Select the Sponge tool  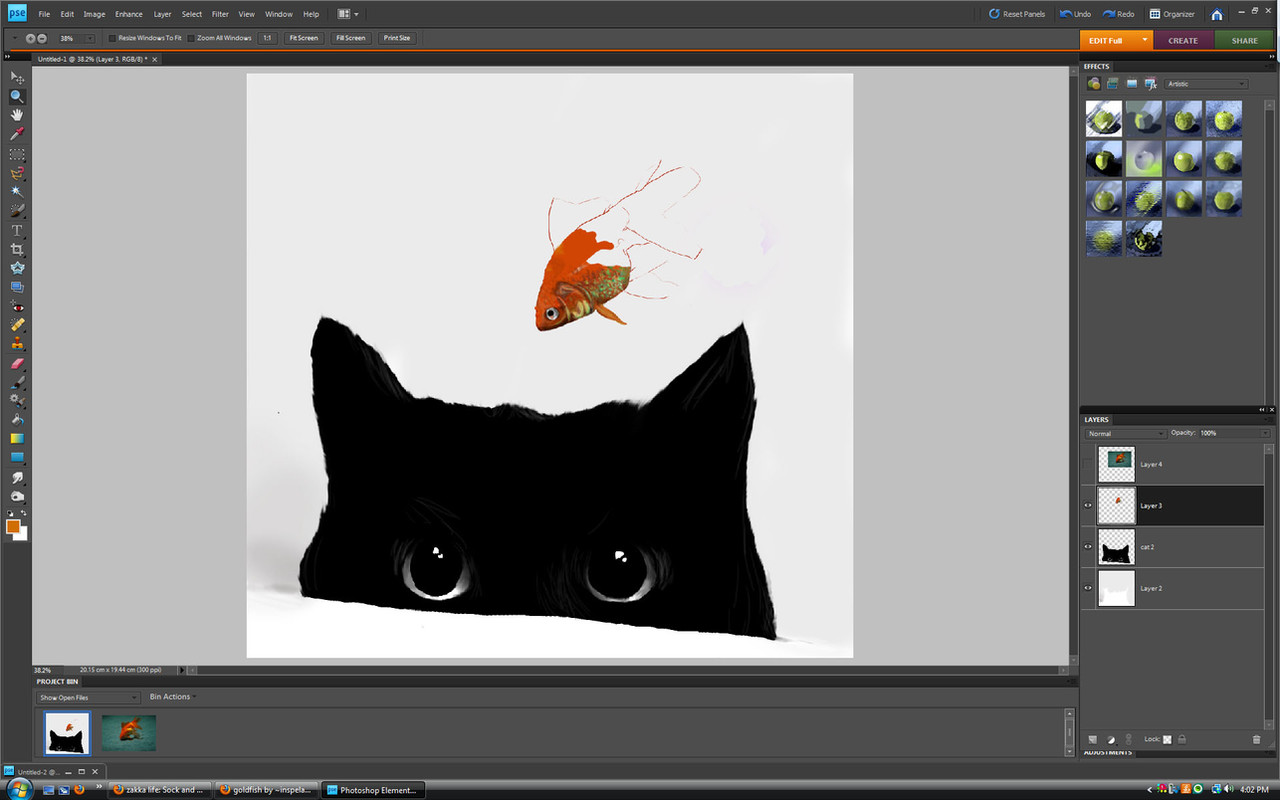pos(17,497)
